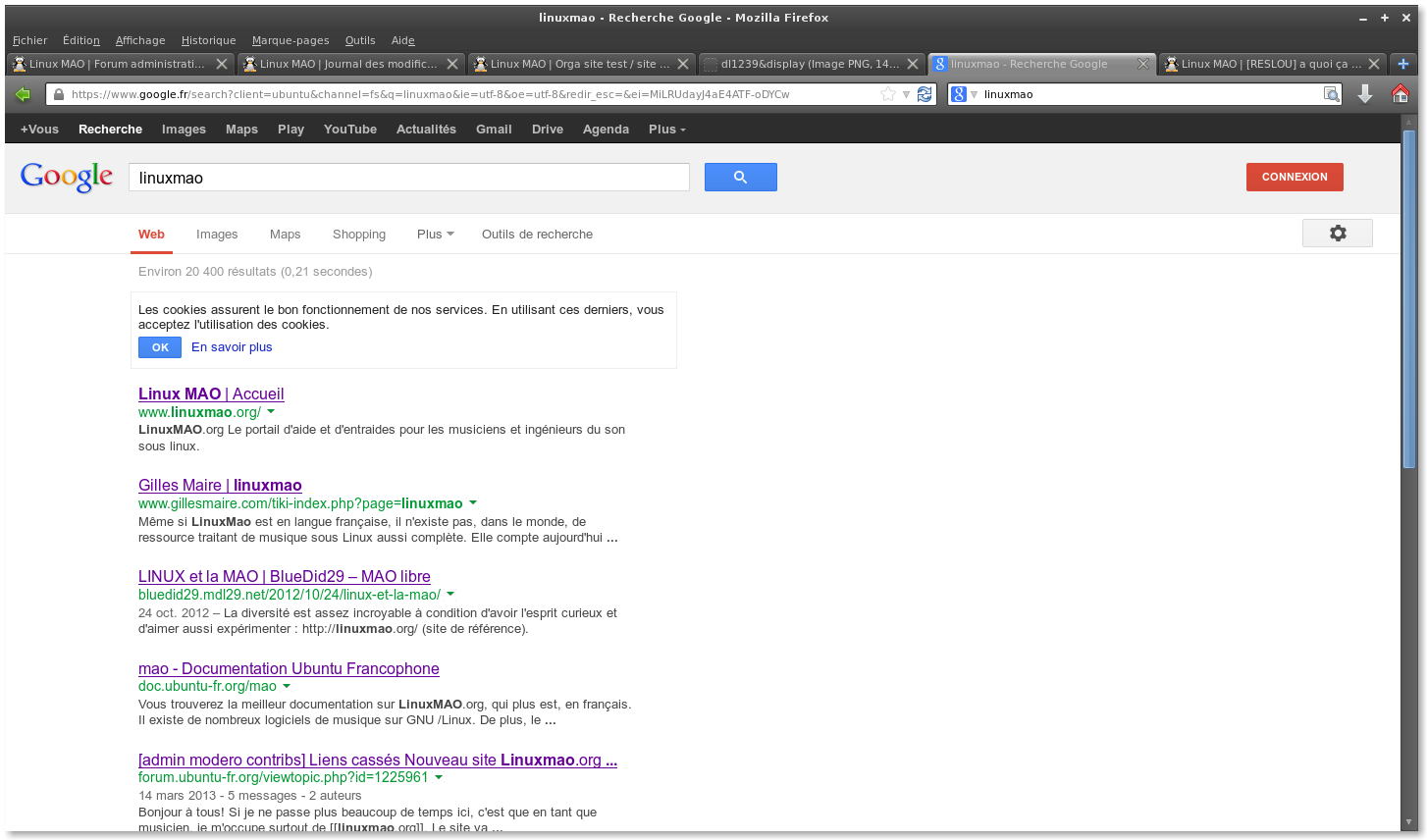Bookmark this page with the star icon
The width and height of the screenshot is (1427, 840).
[888, 94]
